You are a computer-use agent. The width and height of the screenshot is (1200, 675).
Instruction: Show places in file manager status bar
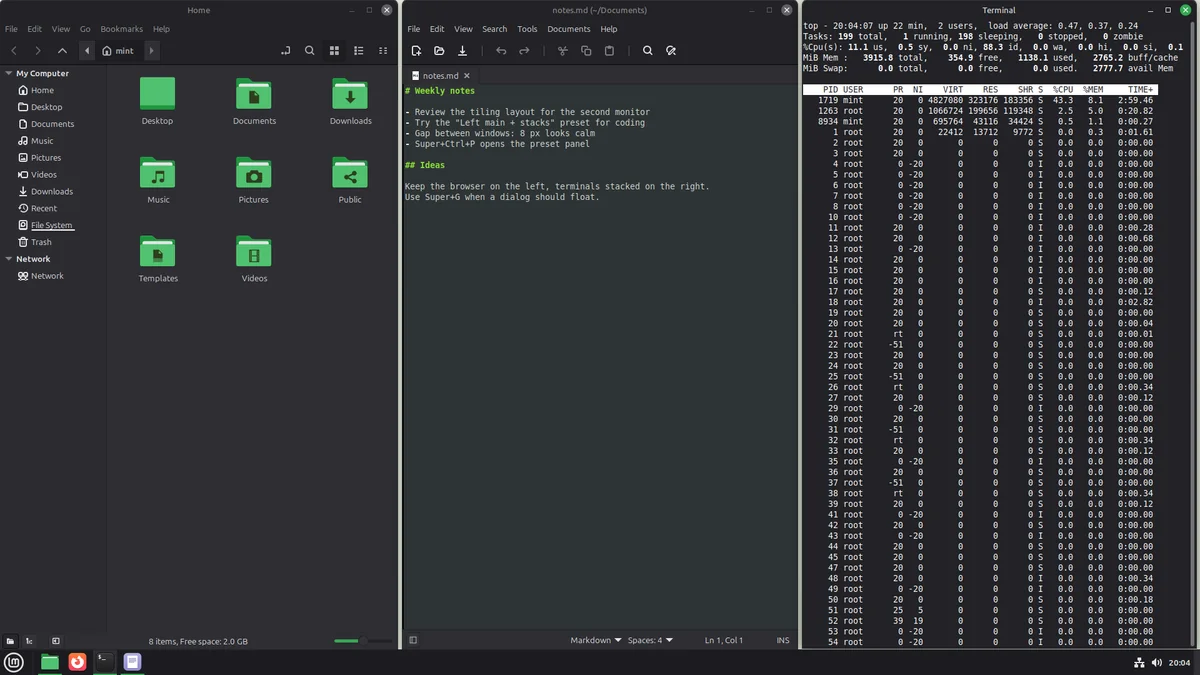tap(10, 641)
